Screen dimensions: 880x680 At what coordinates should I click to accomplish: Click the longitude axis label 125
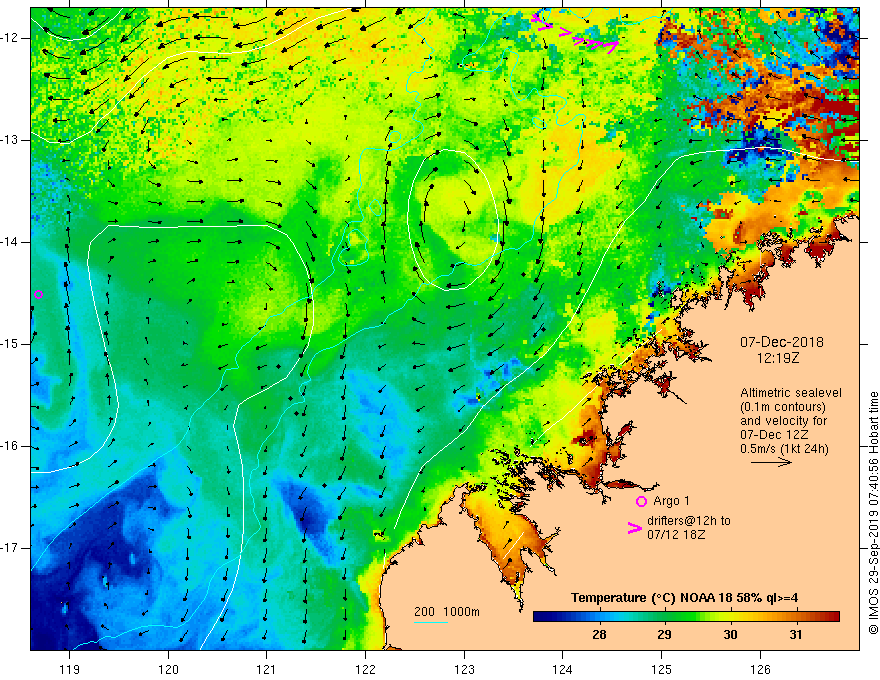(662, 669)
